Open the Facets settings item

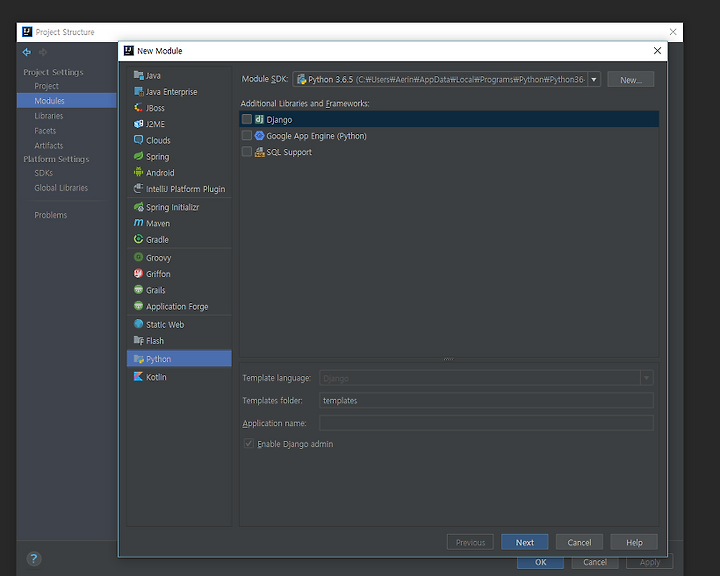point(45,131)
